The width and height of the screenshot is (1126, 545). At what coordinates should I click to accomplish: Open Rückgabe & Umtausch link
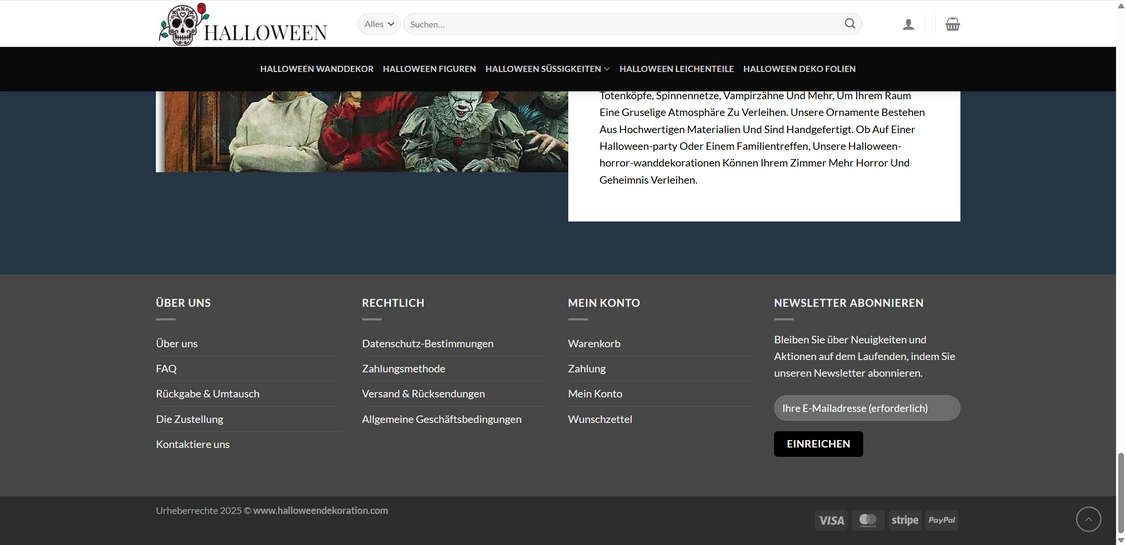tap(208, 393)
